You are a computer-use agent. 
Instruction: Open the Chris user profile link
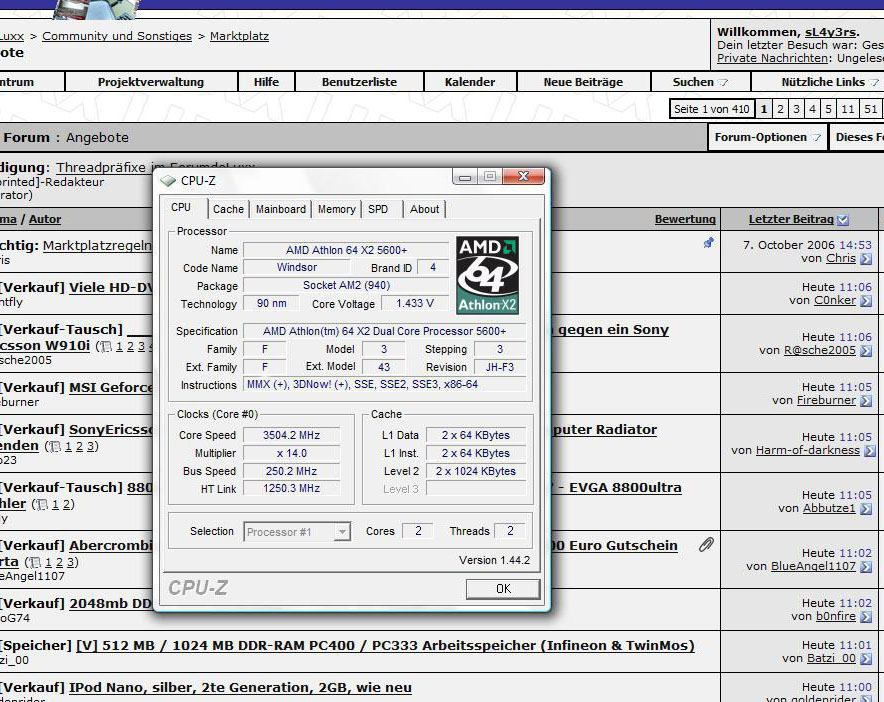point(841,258)
